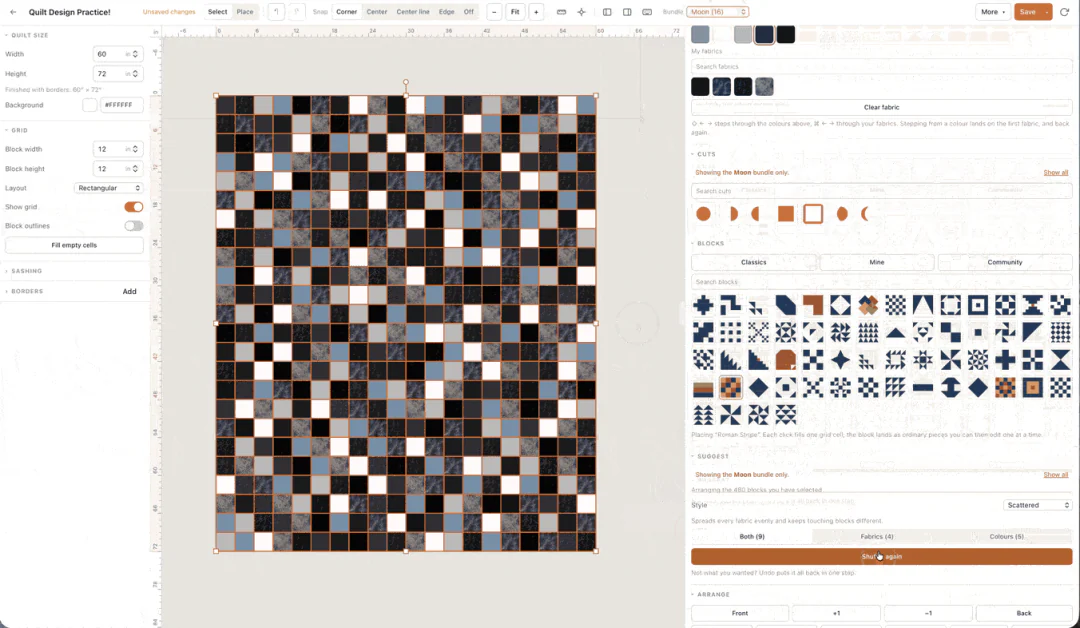
Task: Open the keyboard shortcuts icon
Action: pyautogui.click(x=647, y=12)
